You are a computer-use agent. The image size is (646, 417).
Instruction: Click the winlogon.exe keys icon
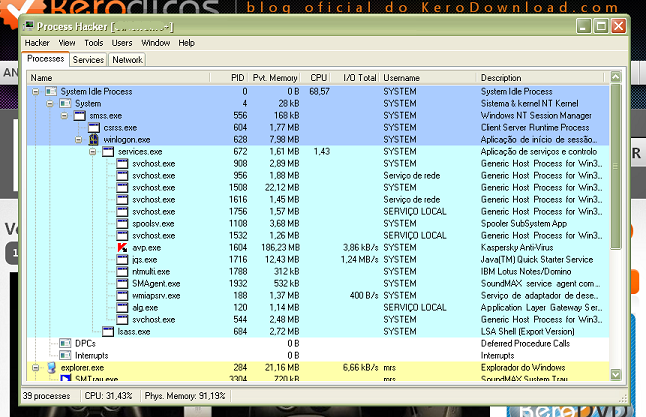click(94, 139)
